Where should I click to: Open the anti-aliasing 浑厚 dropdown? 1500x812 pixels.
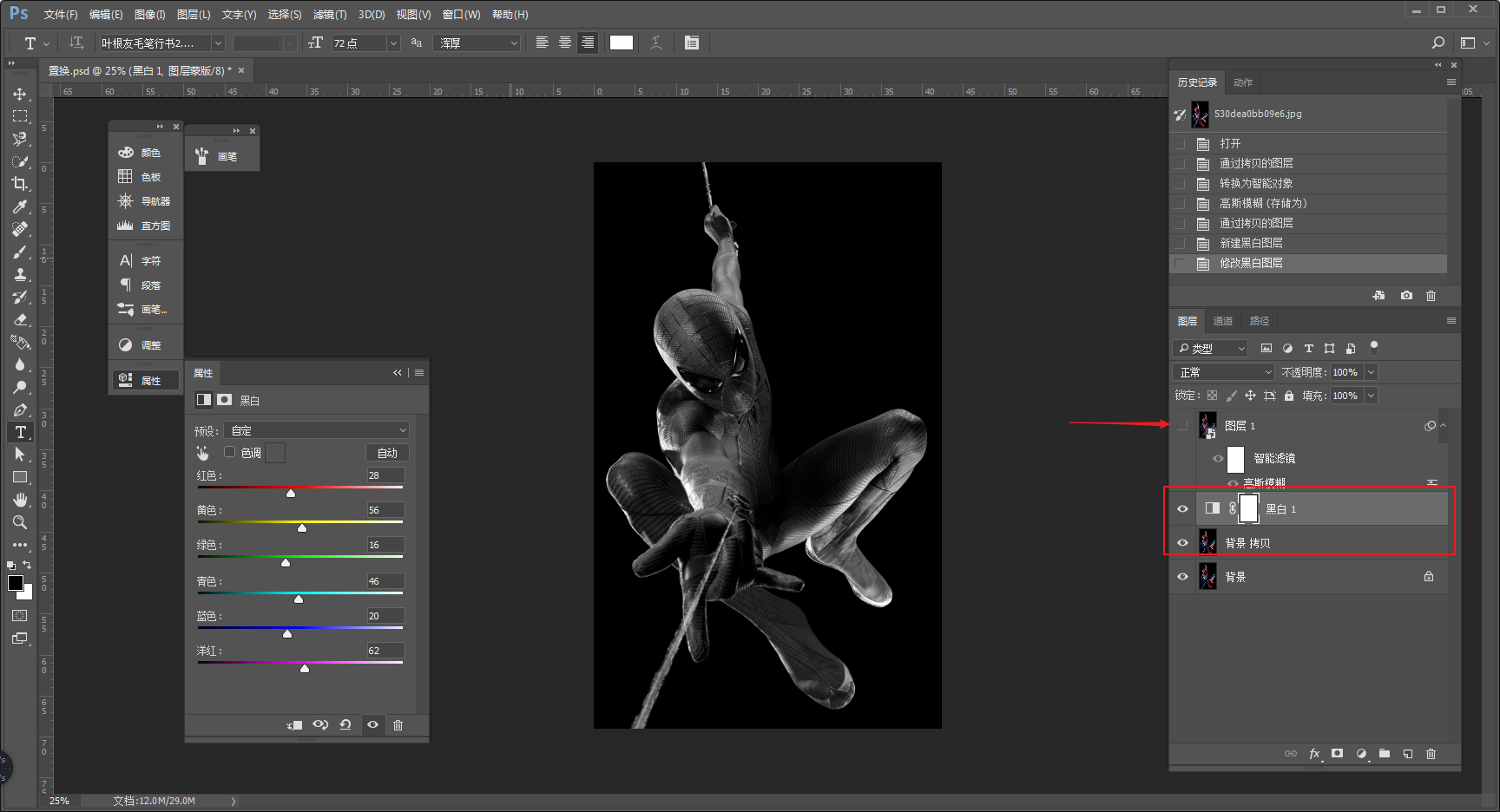(477, 43)
